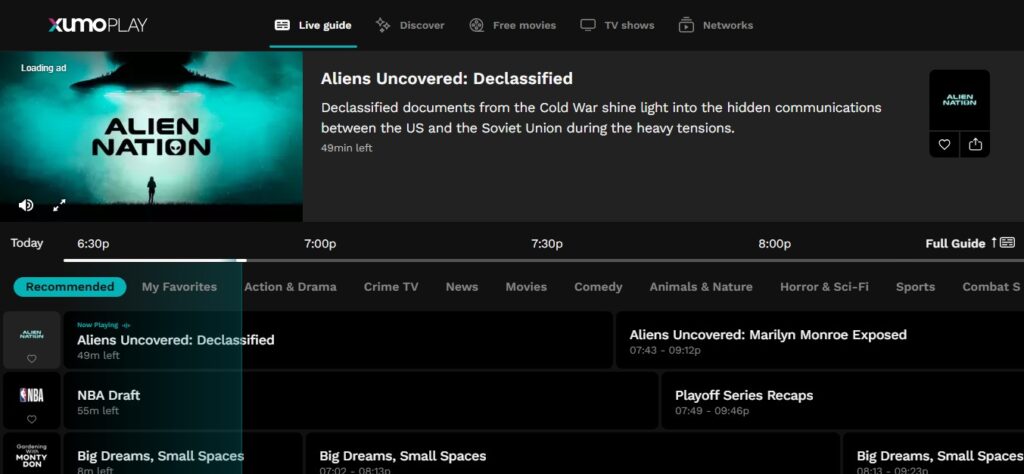Screen dimensions: 1024x474
Task: Filter the guide by News
Action: click(462, 287)
